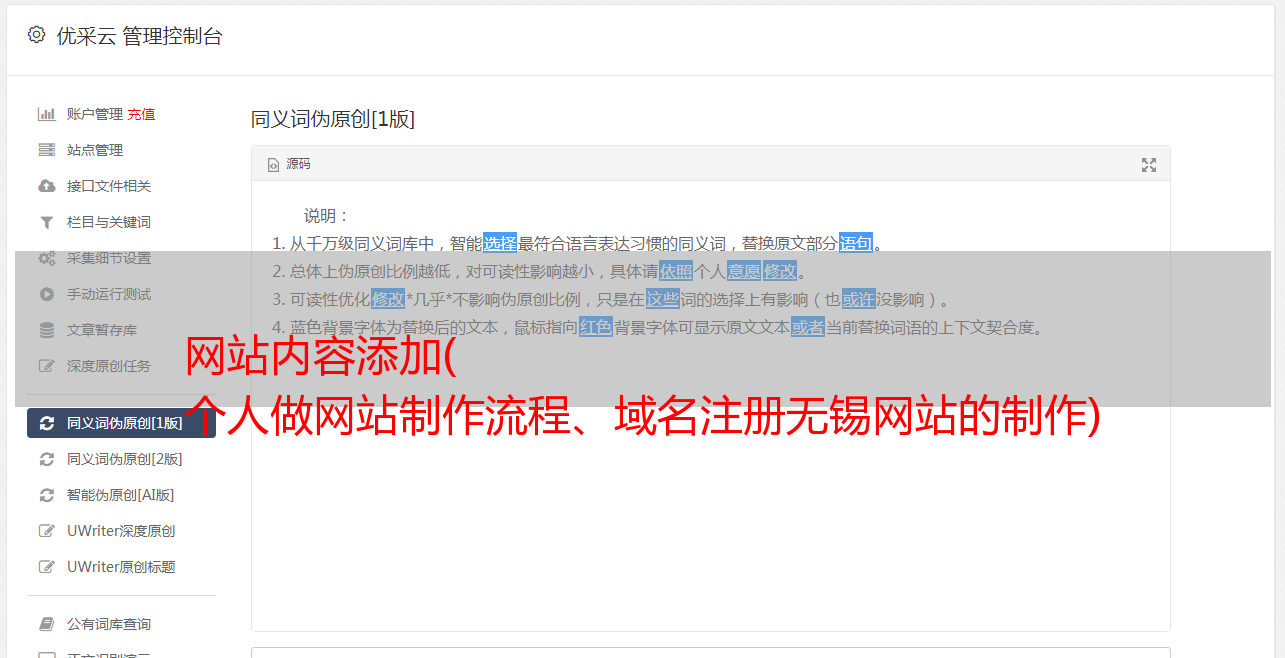Screen dimensions: 1285x658
Task: Open 智能伪原创[AI版] from the sidebar
Action: point(121,495)
